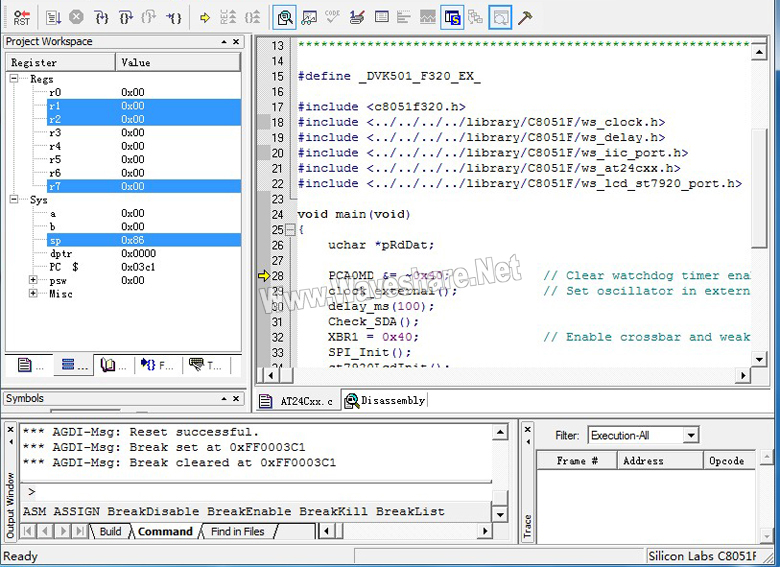Screen dimensions: 780x567
Task: Click the Performance Analyzer icon
Action: coord(404,18)
